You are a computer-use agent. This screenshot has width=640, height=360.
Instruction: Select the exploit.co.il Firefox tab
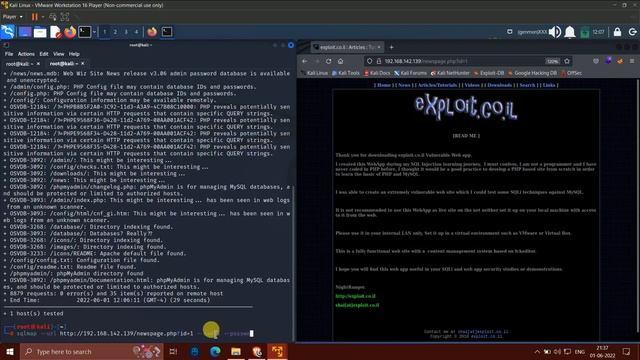[346, 47]
